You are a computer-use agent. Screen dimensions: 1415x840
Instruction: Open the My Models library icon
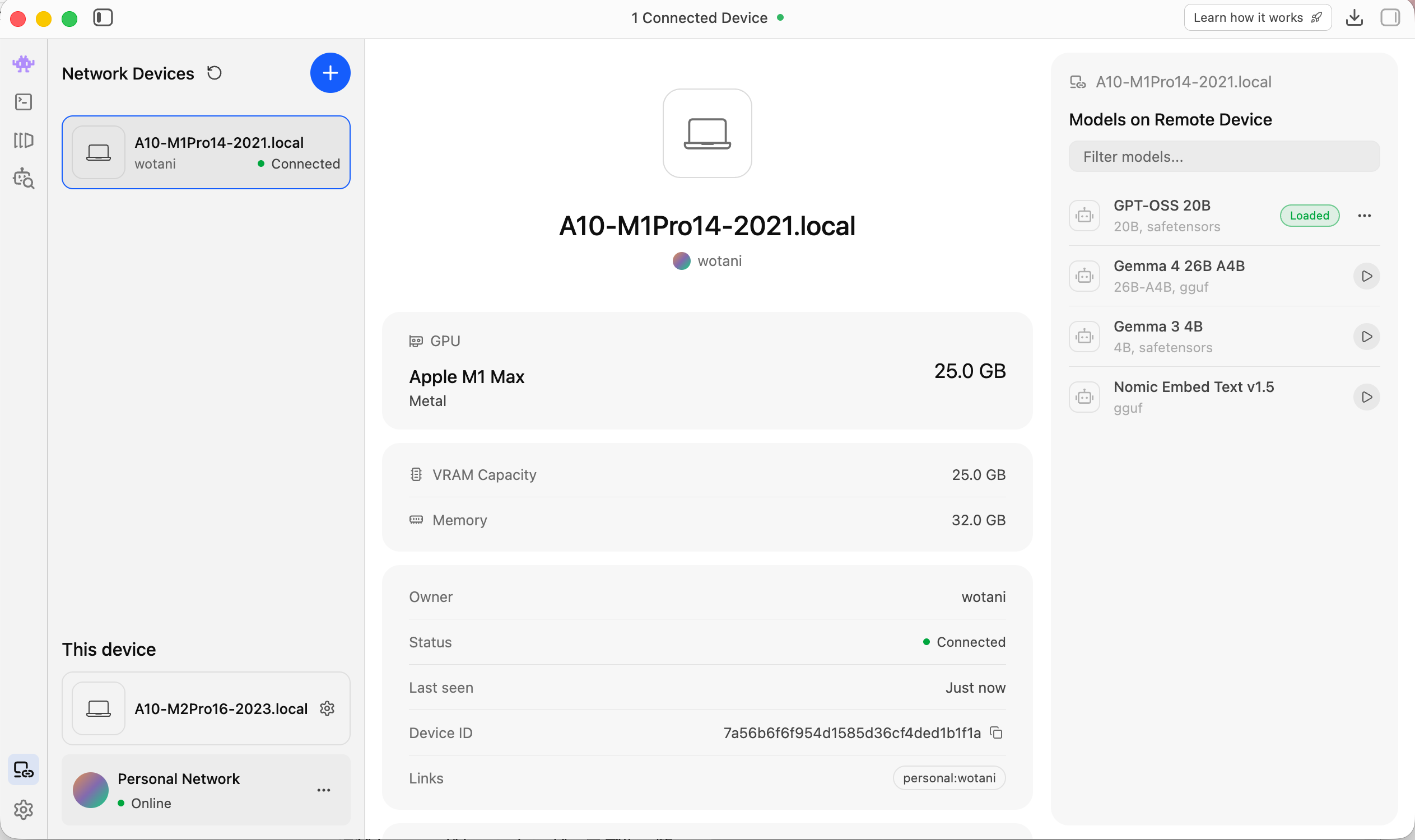click(x=23, y=140)
